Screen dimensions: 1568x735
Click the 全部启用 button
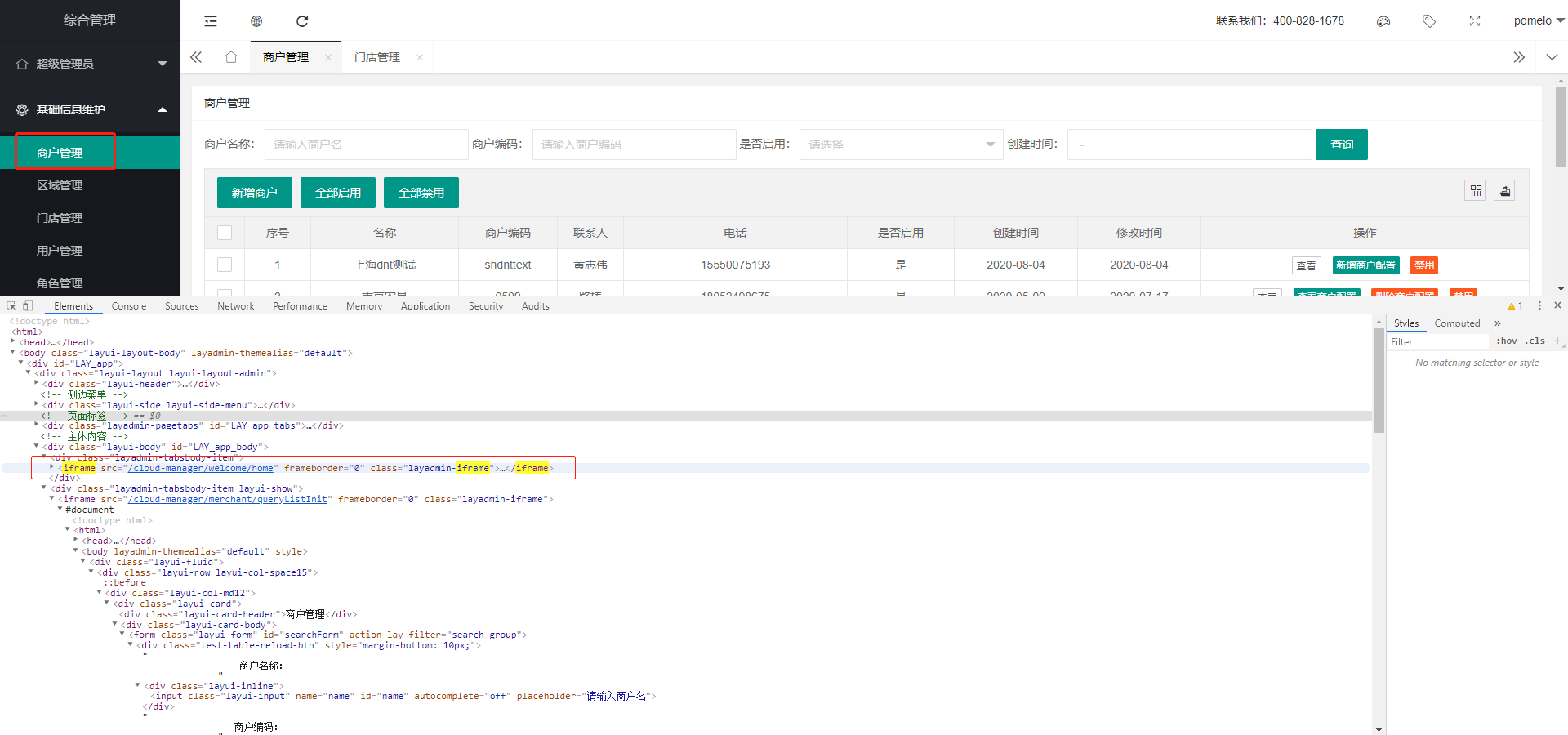point(338,193)
